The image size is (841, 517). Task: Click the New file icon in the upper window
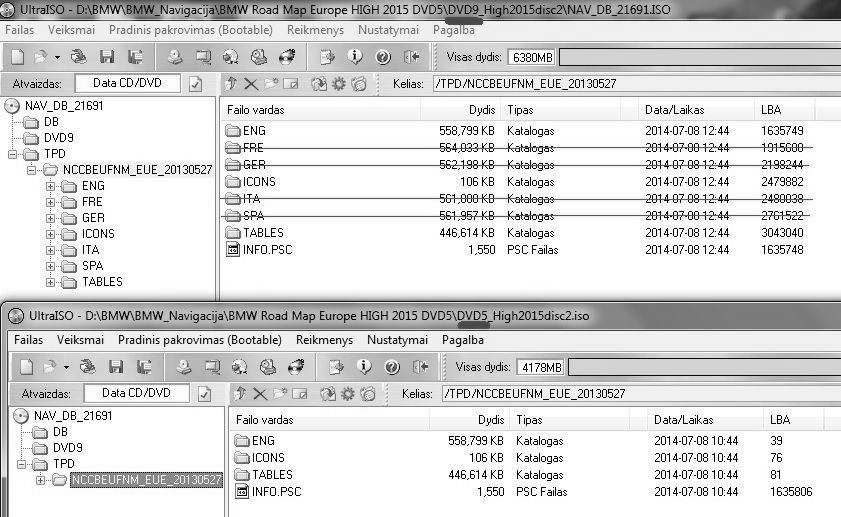(x=15, y=57)
